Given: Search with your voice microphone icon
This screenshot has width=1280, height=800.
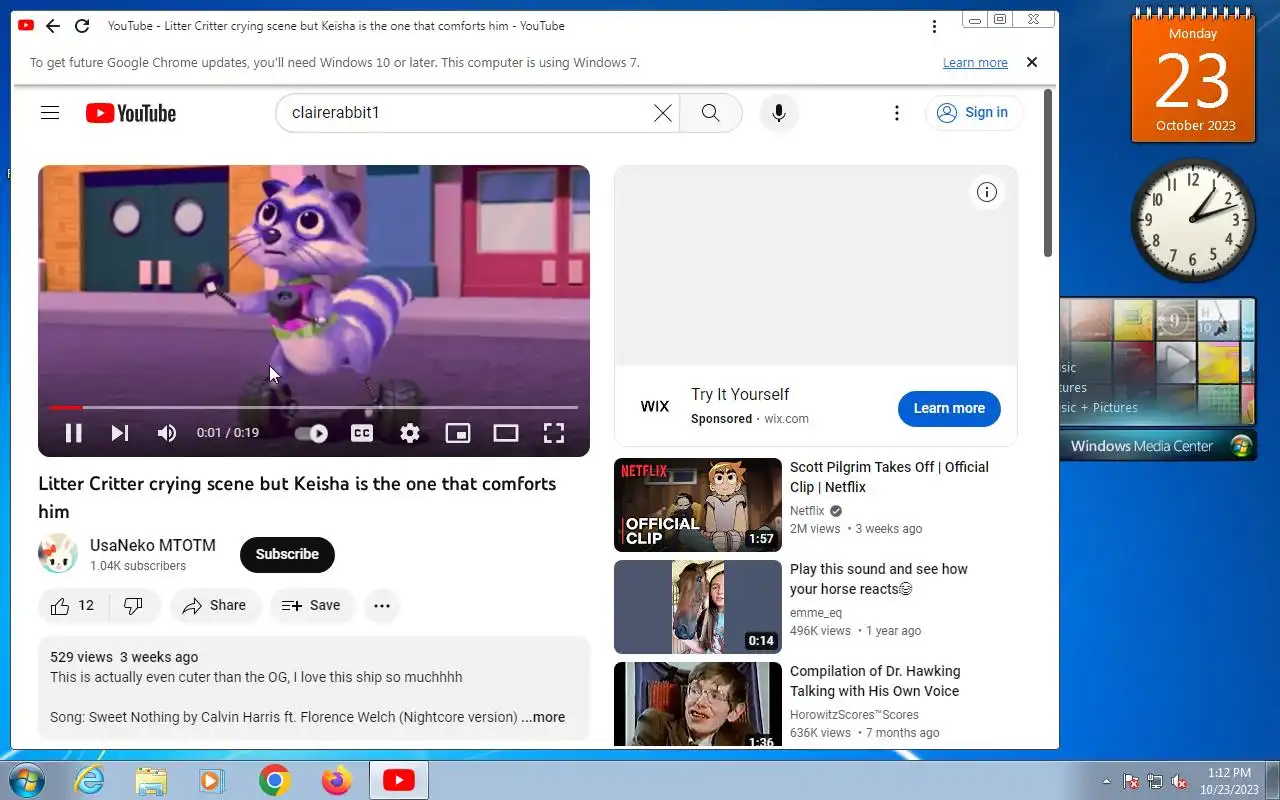Looking at the screenshot, I should 779,113.
